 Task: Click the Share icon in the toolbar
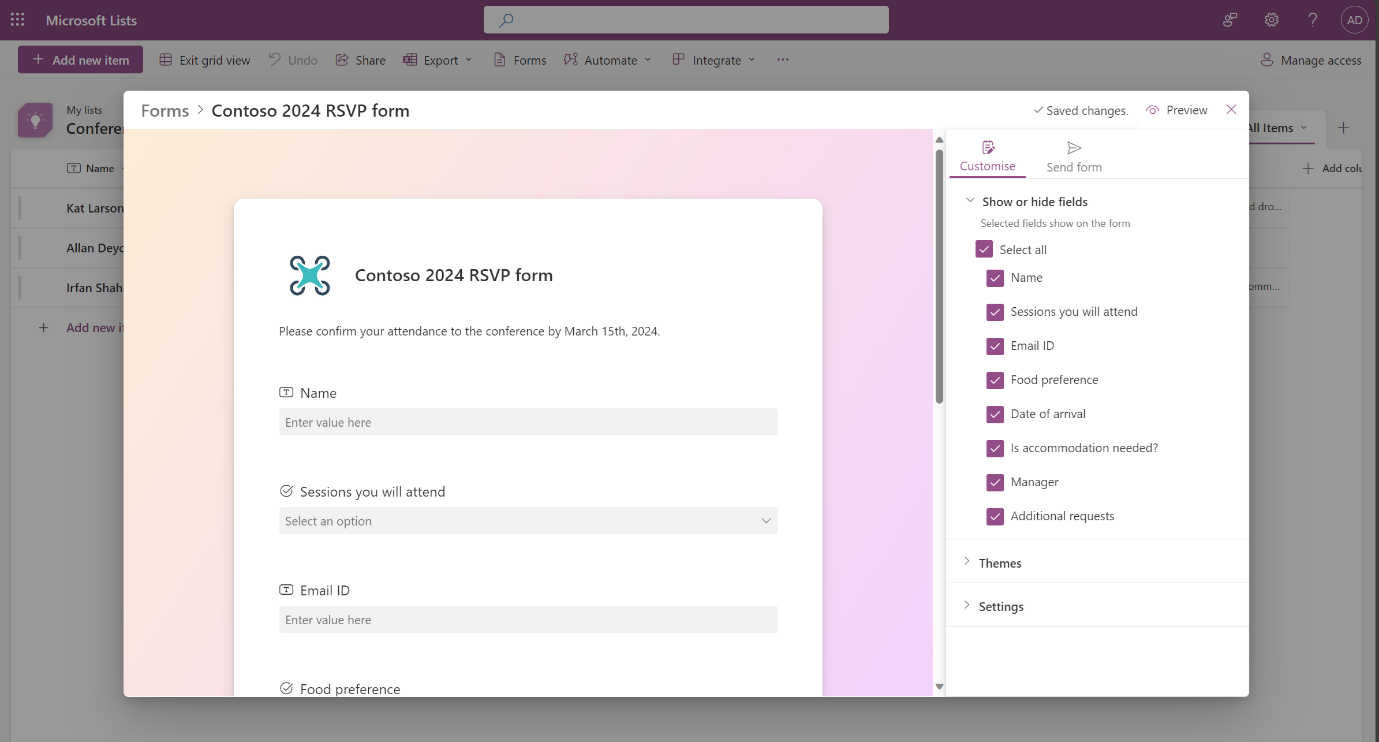tap(340, 60)
